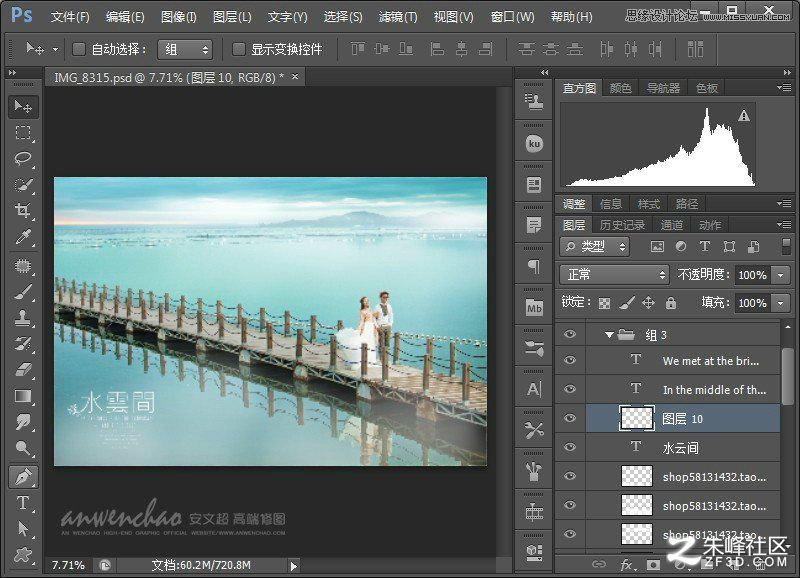Filter layers by type layer T icon
Viewport: 800px width, 578px height.
tap(705, 247)
